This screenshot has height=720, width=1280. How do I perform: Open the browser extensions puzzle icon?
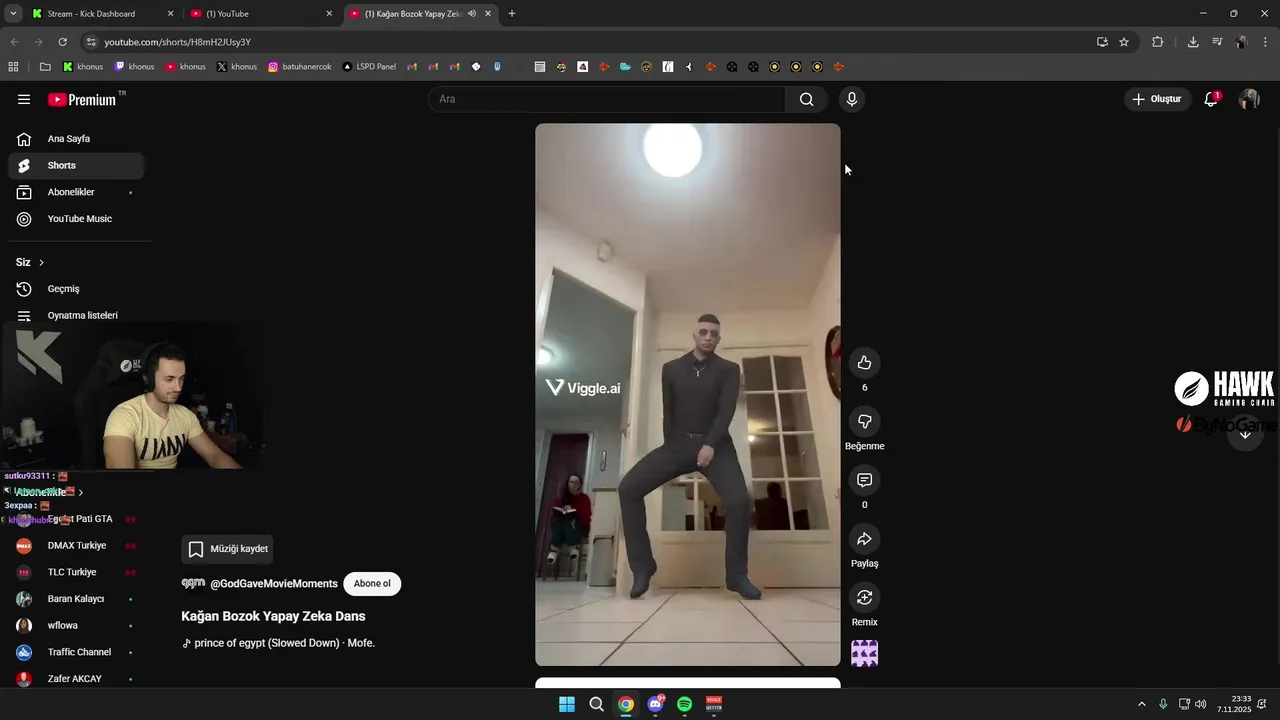click(x=1158, y=42)
